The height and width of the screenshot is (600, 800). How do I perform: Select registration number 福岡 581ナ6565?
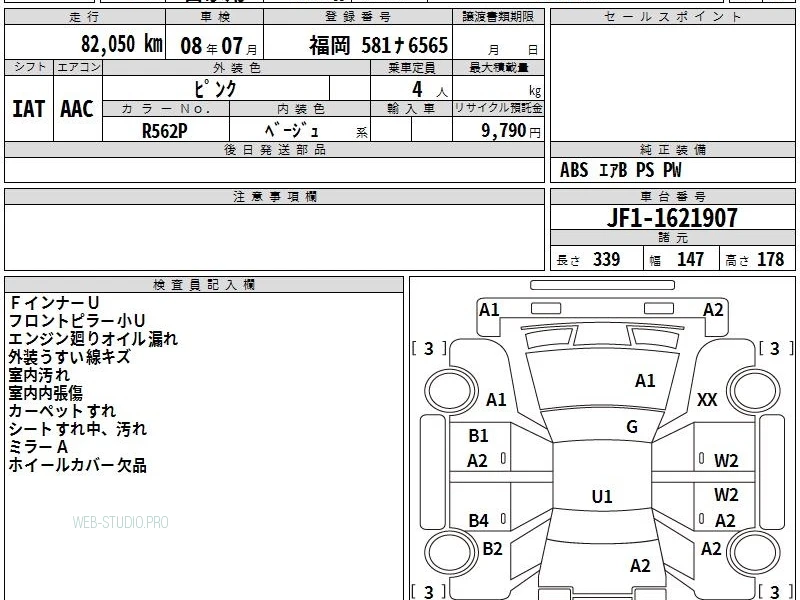point(378,45)
